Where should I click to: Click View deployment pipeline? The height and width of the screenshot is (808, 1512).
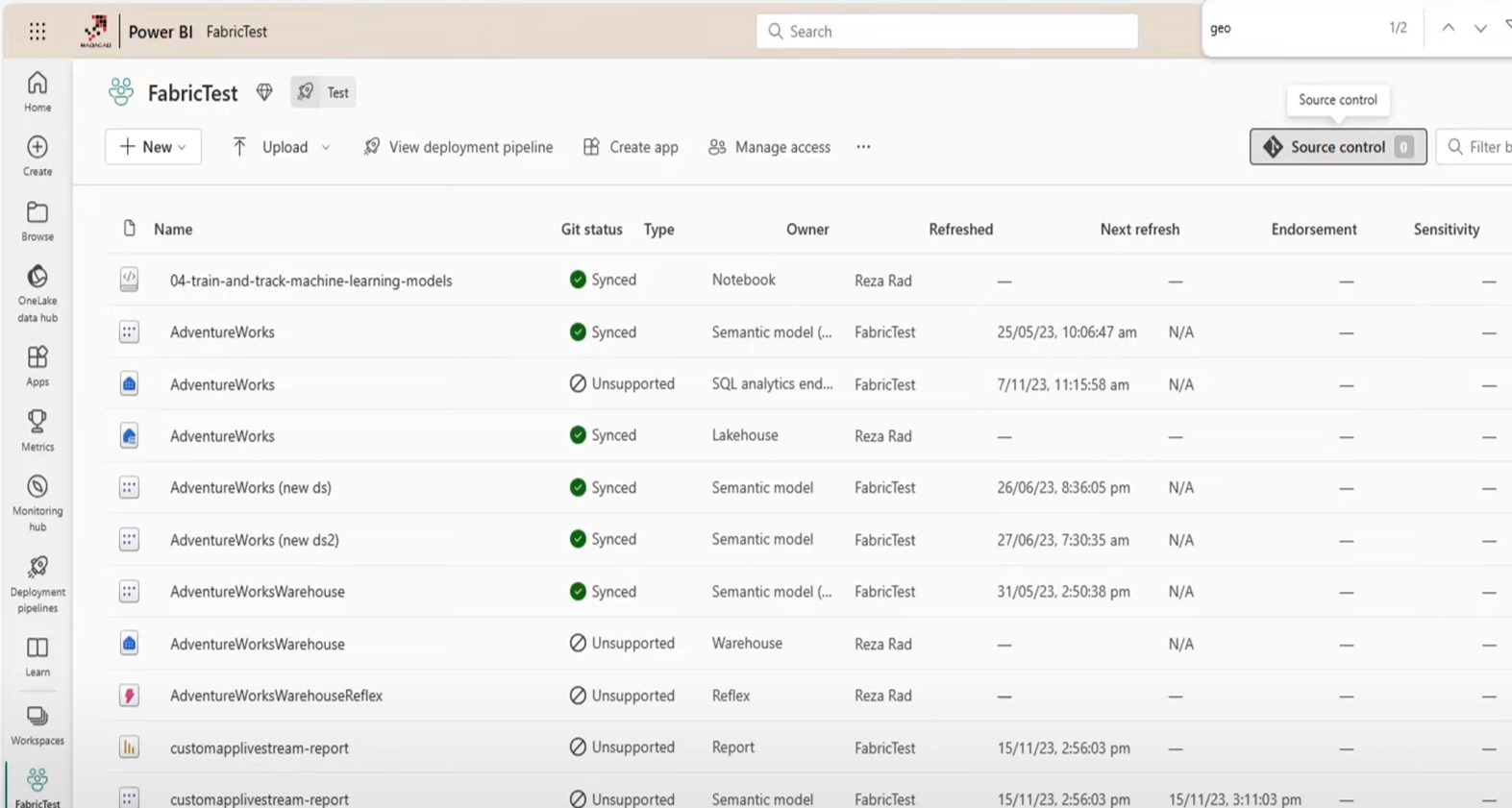tap(459, 147)
